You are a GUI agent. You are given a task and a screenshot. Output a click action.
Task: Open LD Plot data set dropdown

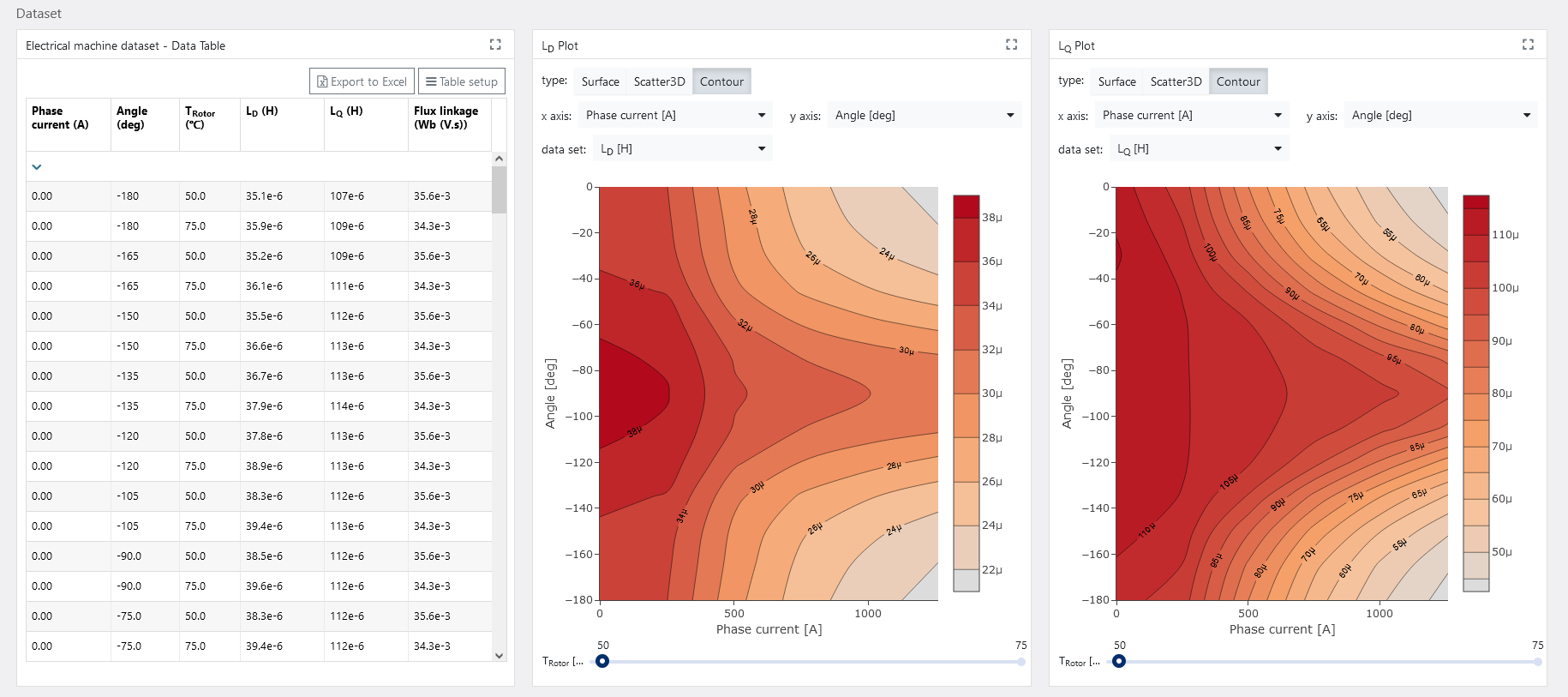[682, 149]
